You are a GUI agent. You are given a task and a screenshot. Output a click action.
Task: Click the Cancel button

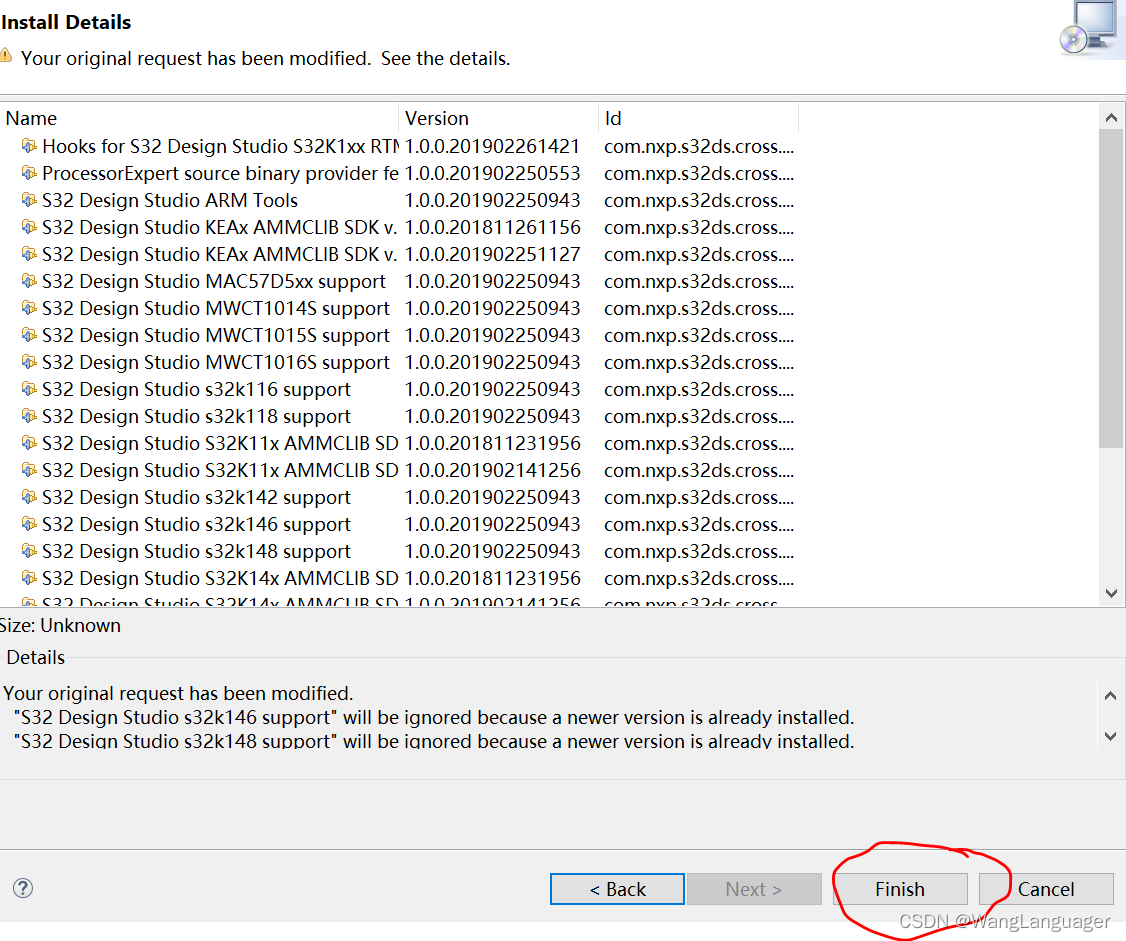1046,889
